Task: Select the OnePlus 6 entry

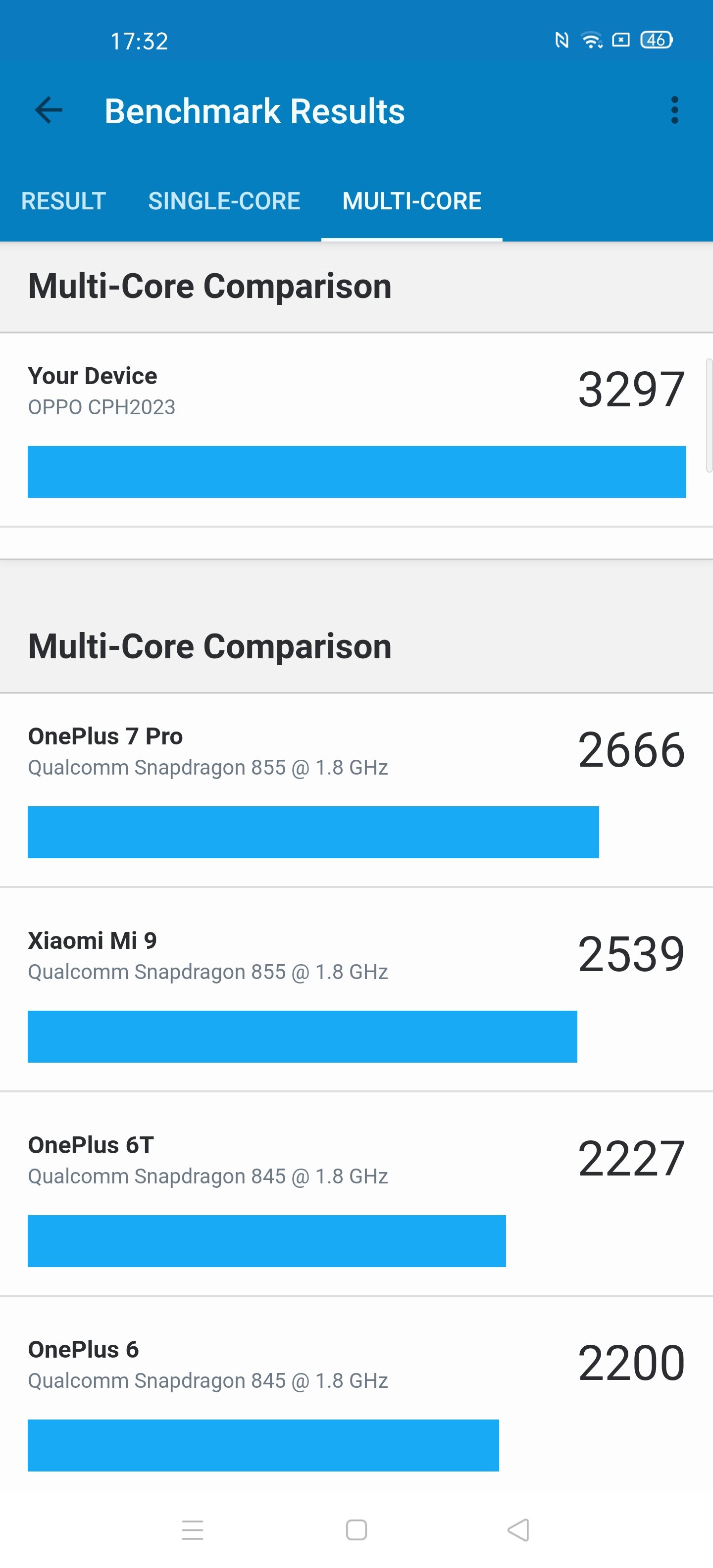Action: coord(356,1394)
